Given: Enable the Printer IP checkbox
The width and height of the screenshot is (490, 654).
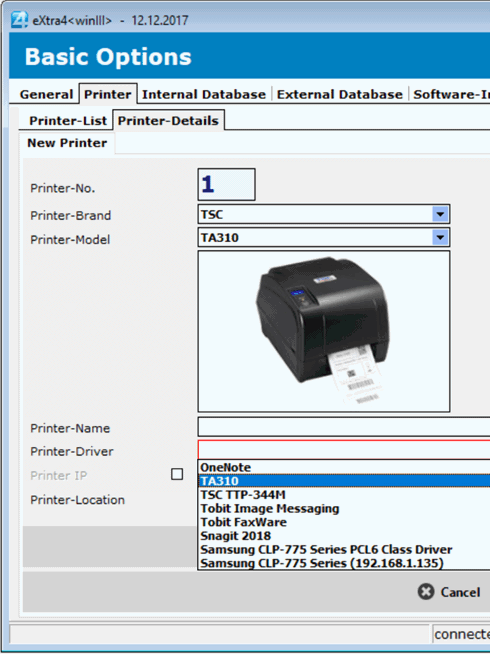Looking at the screenshot, I should point(177,474).
